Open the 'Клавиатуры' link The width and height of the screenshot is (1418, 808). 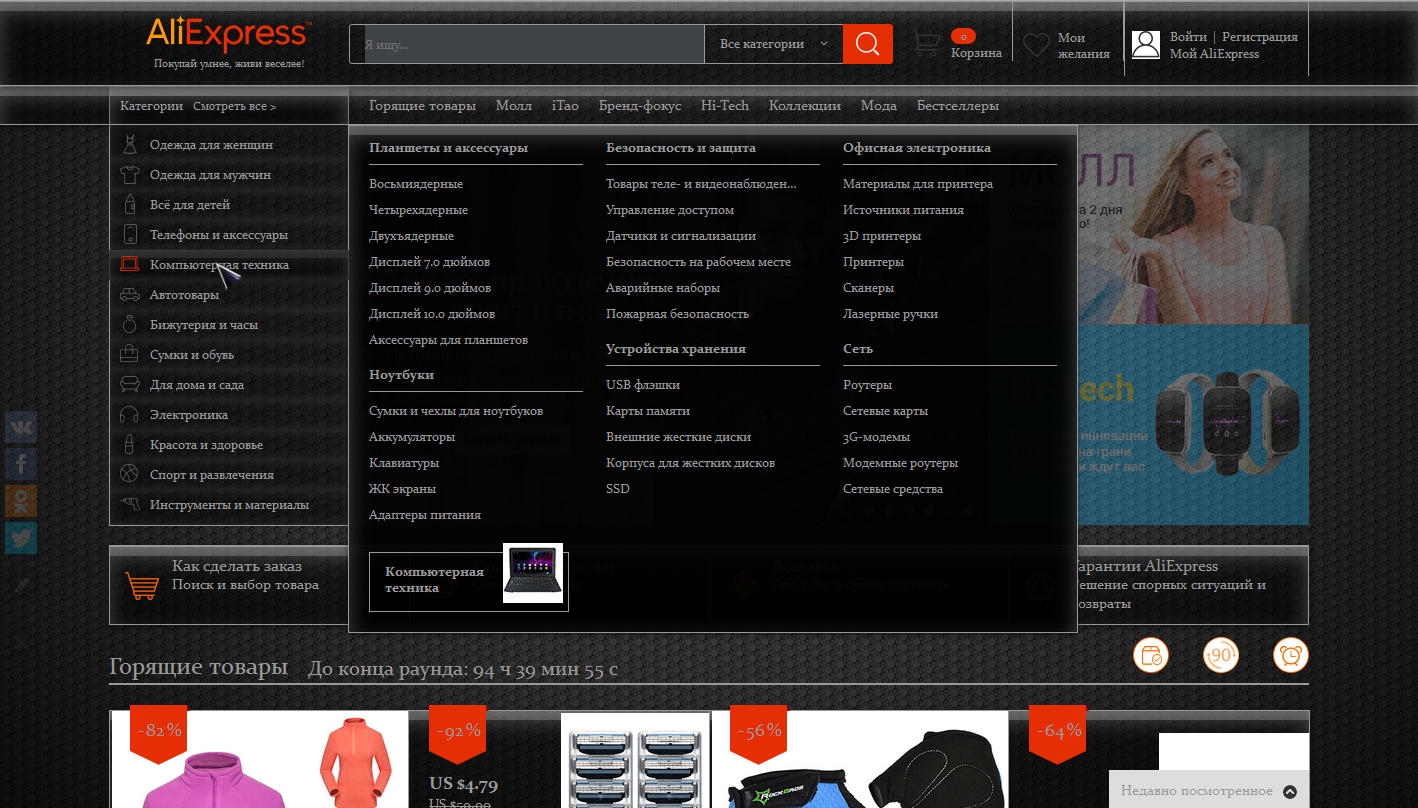[404, 463]
